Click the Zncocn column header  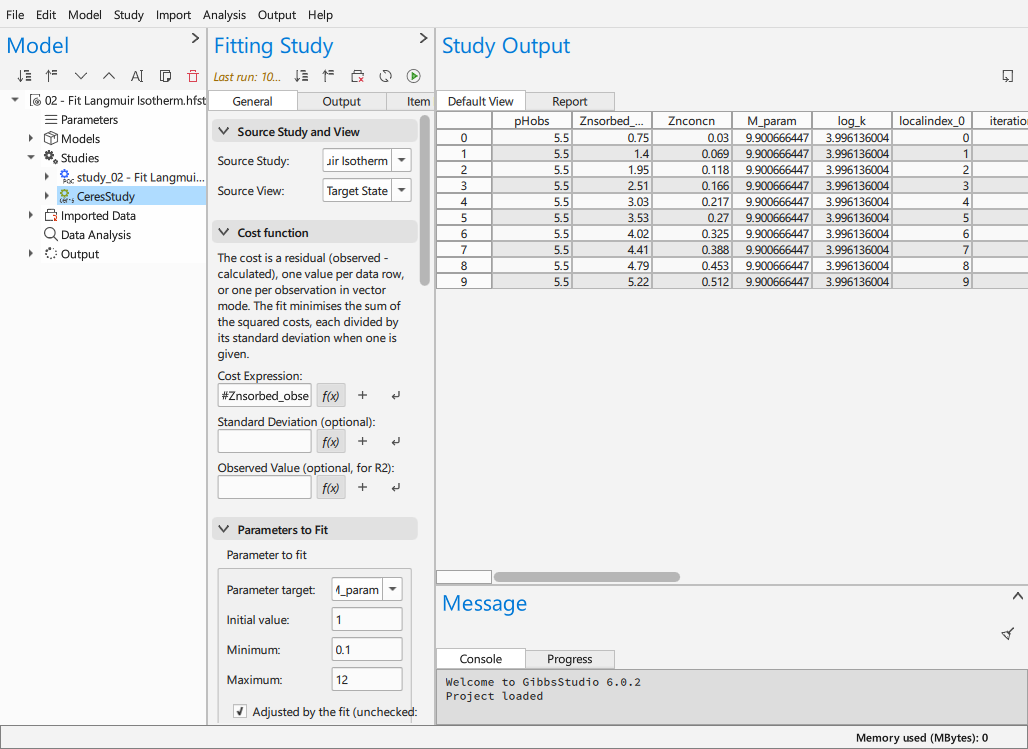[x=692, y=121]
